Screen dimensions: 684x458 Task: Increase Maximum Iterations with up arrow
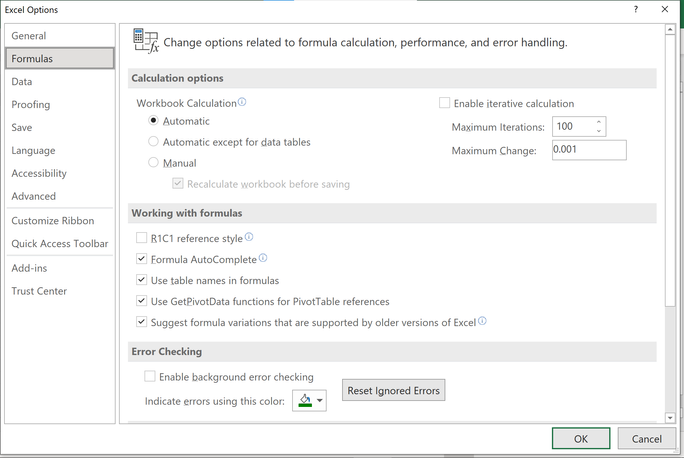tap(599, 123)
